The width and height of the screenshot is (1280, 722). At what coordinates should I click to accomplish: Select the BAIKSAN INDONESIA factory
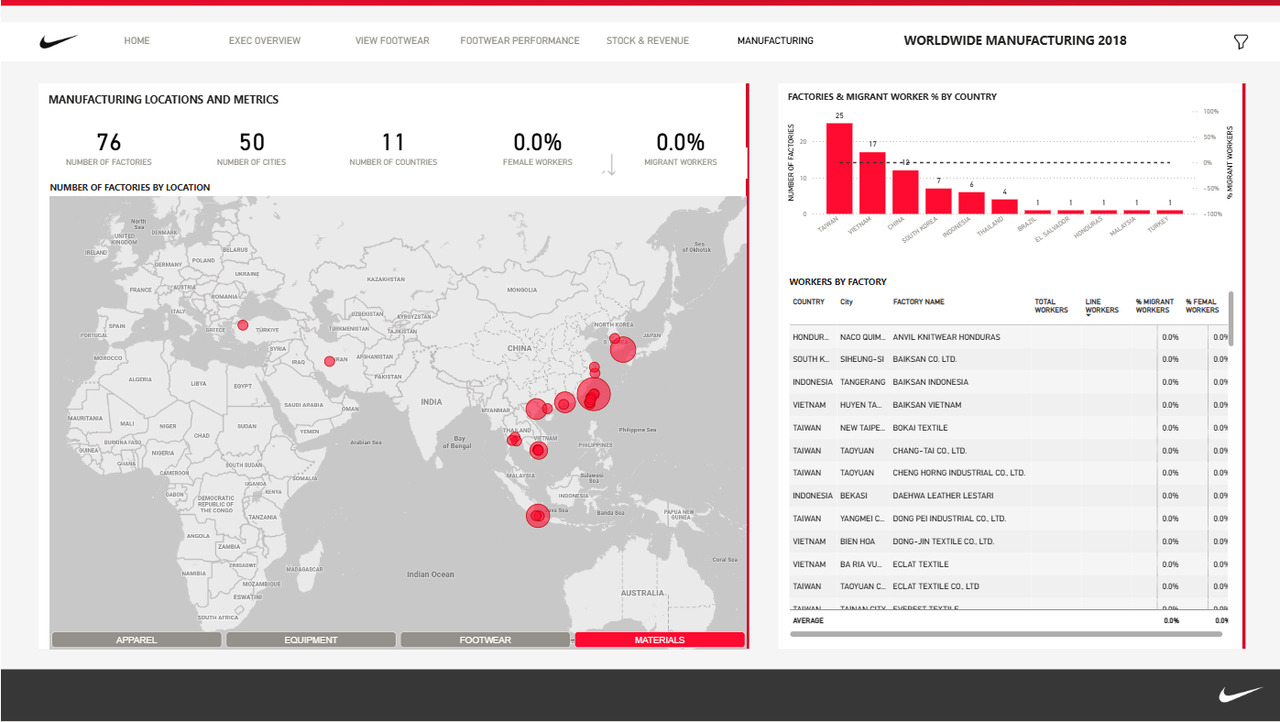click(x=931, y=382)
